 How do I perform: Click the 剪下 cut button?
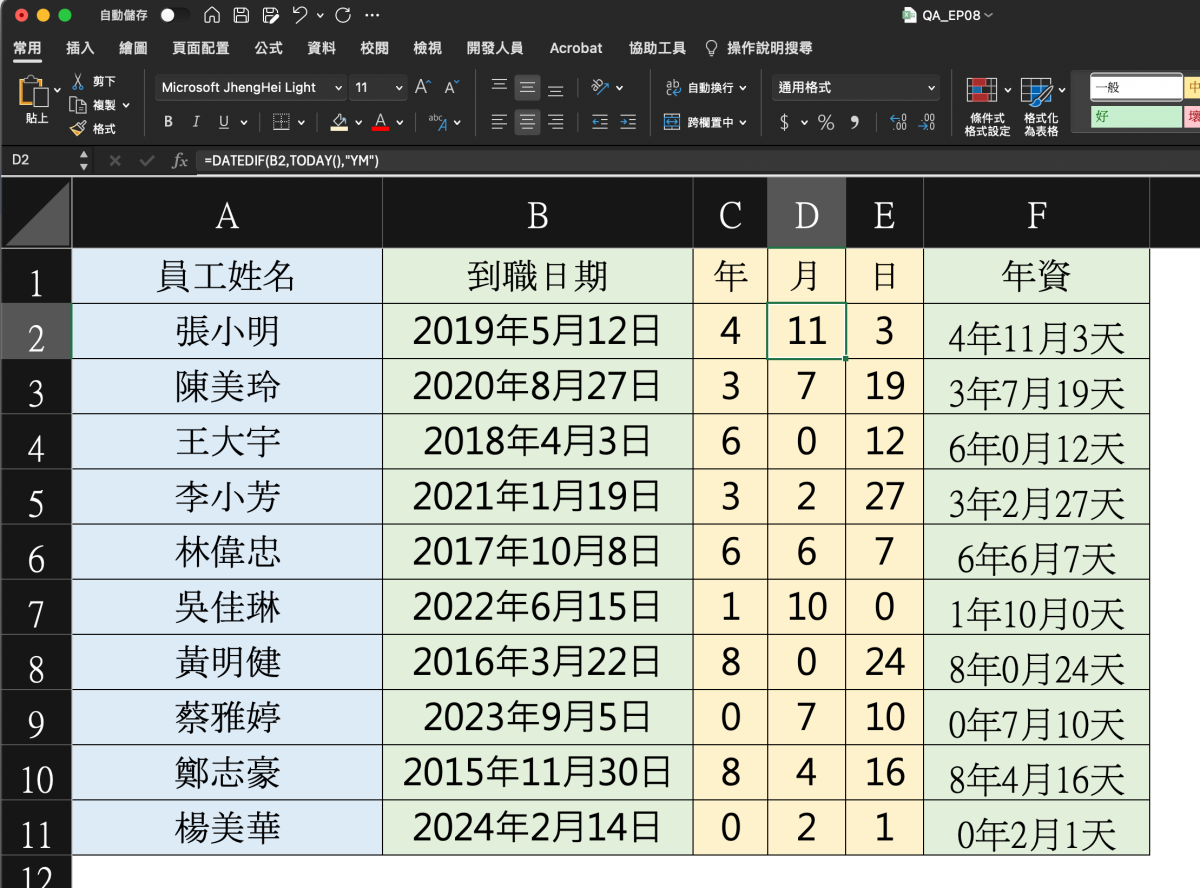94,81
